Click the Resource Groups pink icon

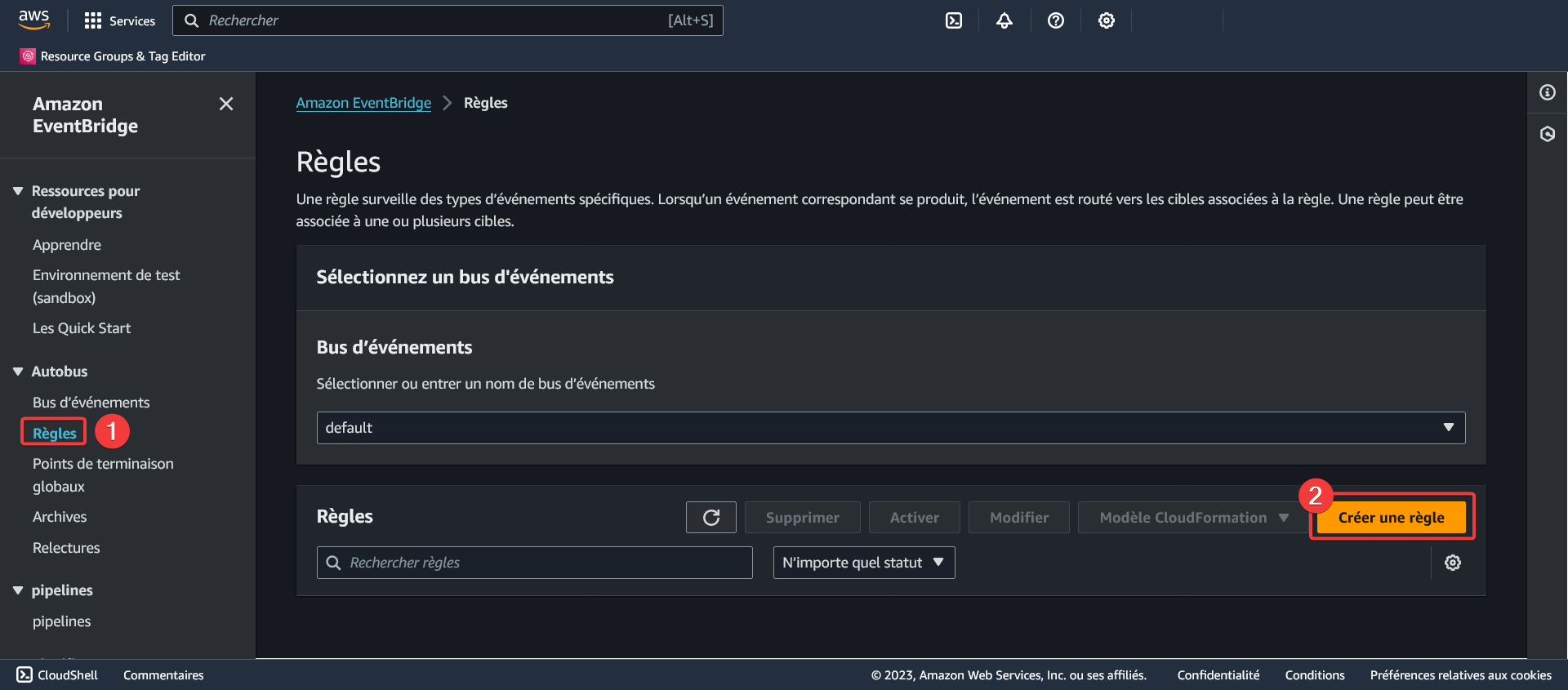(x=29, y=56)
